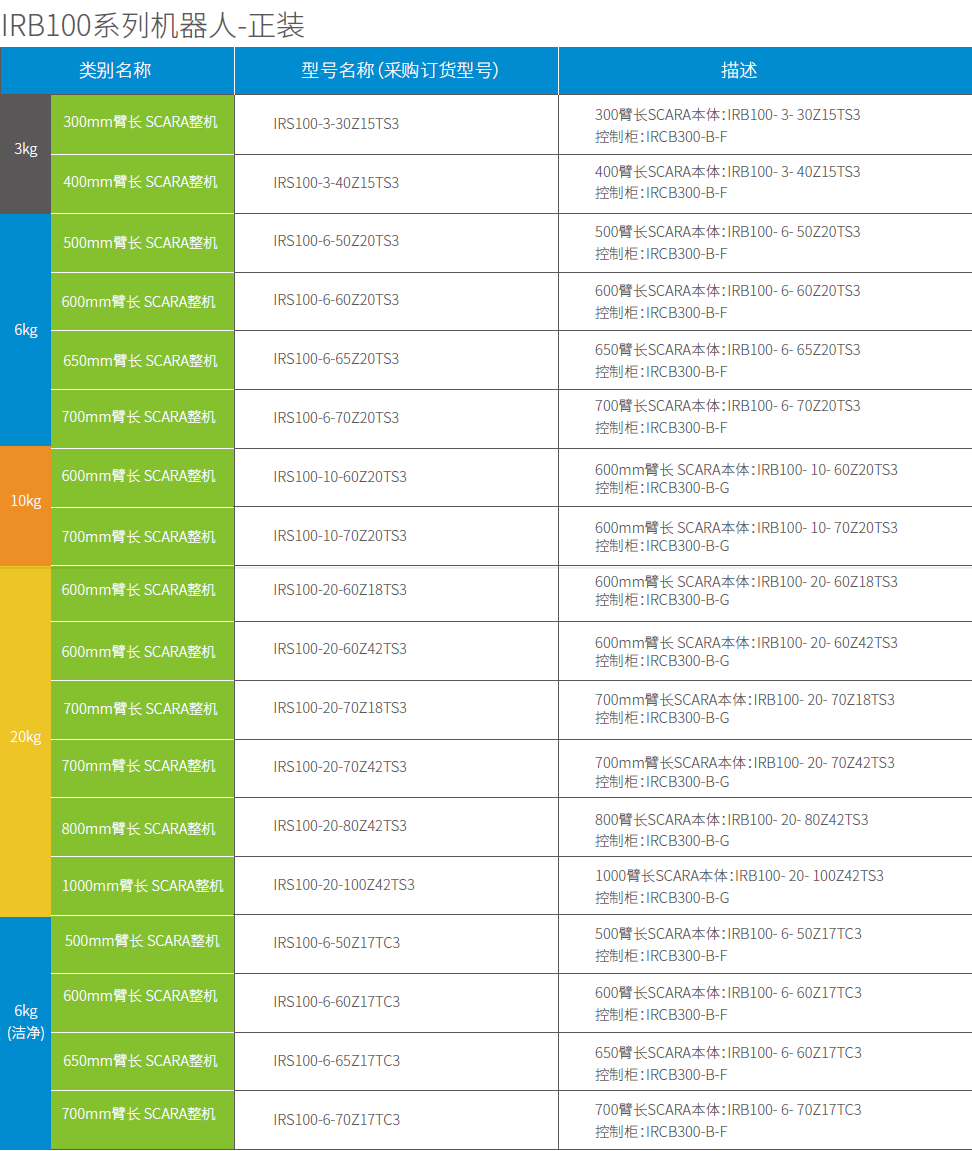Click 700mm臂长 SCARA整机 beside IRS100-10-70Z20TS3

[142, 537]
